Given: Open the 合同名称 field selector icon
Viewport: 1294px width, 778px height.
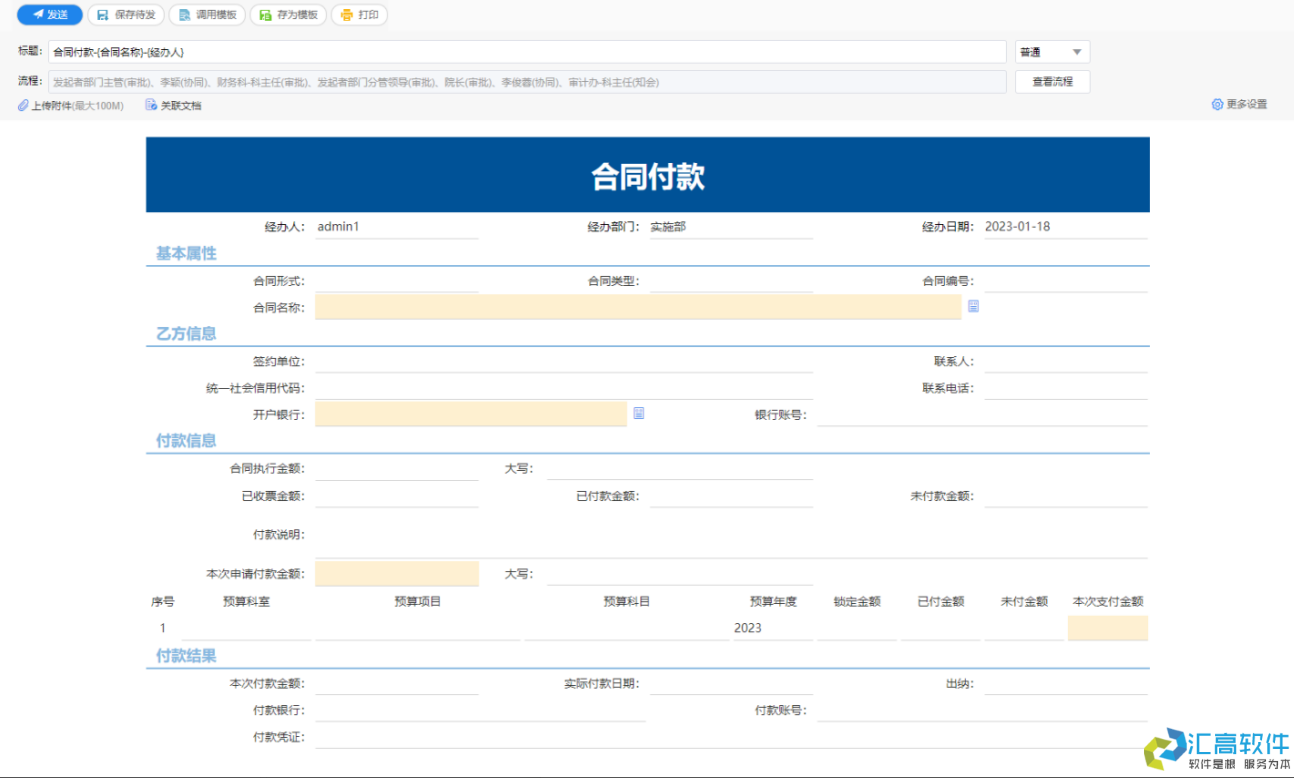Looking at the screenshot, I should tap(973, 307).
